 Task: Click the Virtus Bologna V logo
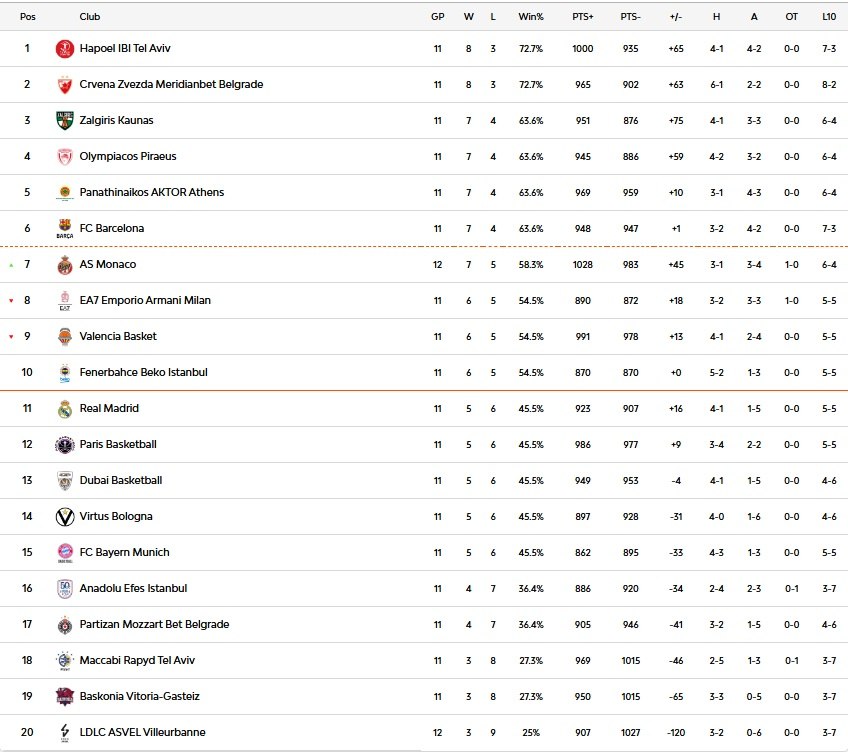click(65, 517)
